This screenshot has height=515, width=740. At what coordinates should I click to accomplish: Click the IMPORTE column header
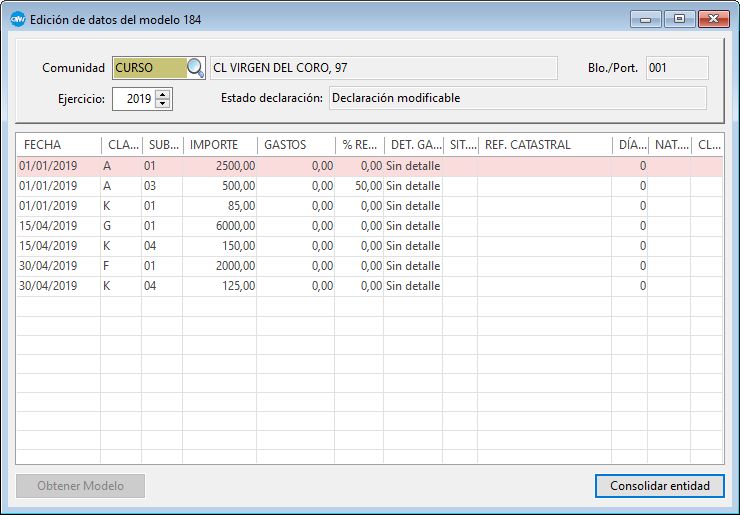point(220,145)
